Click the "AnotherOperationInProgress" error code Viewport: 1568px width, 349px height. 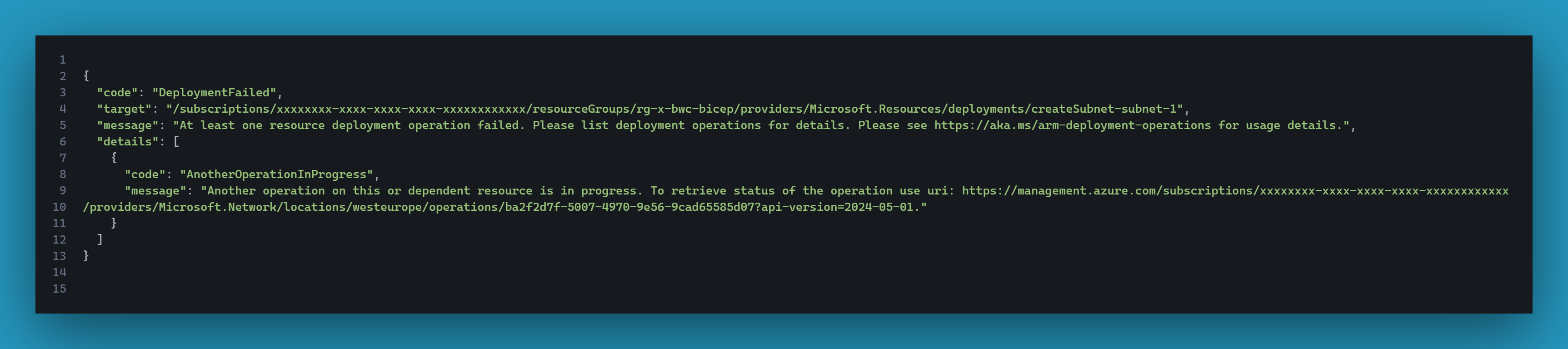pos(276,174)
